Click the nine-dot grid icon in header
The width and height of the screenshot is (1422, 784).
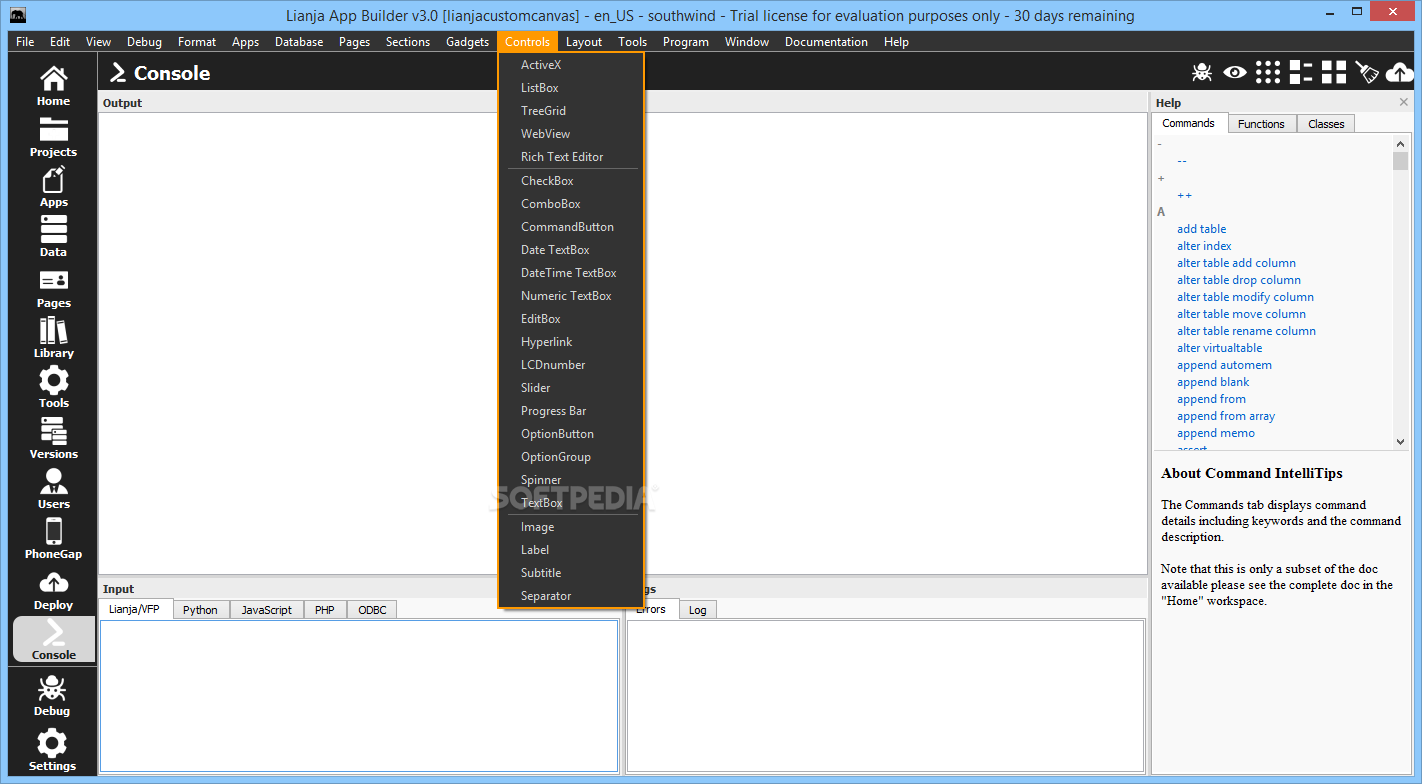point(1268,72)
